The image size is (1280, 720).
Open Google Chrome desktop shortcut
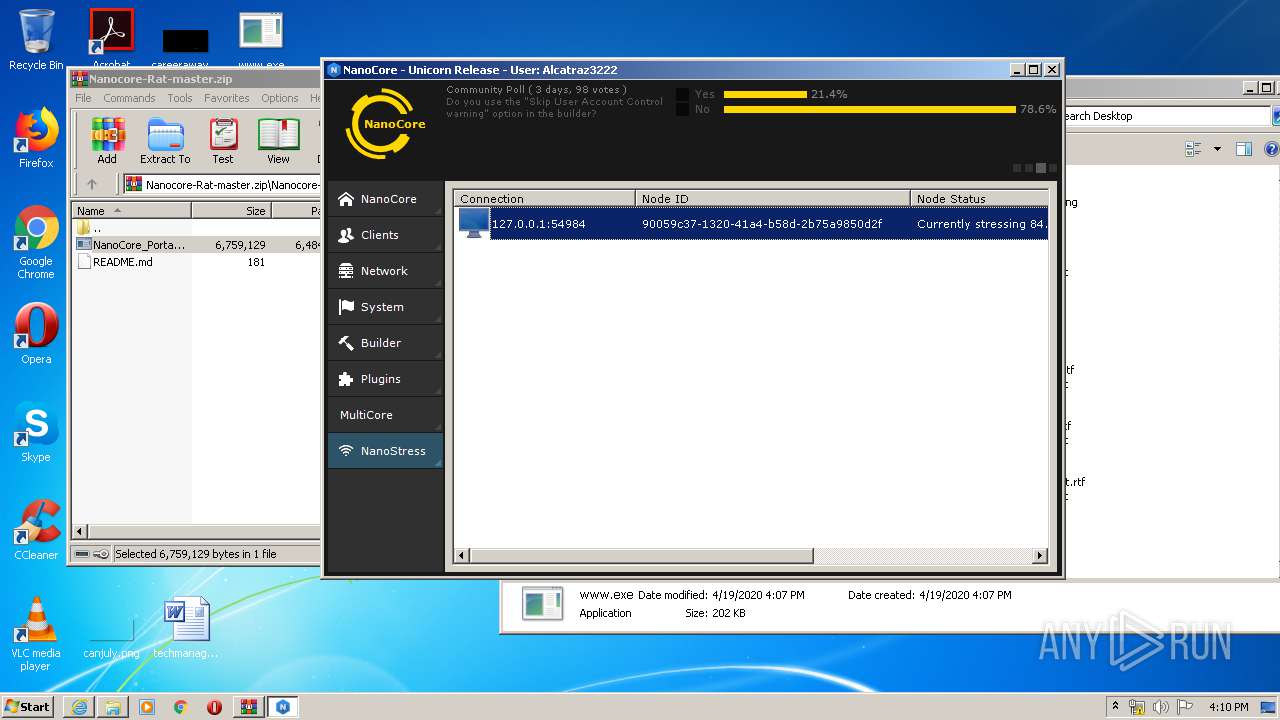pos(36,243)
